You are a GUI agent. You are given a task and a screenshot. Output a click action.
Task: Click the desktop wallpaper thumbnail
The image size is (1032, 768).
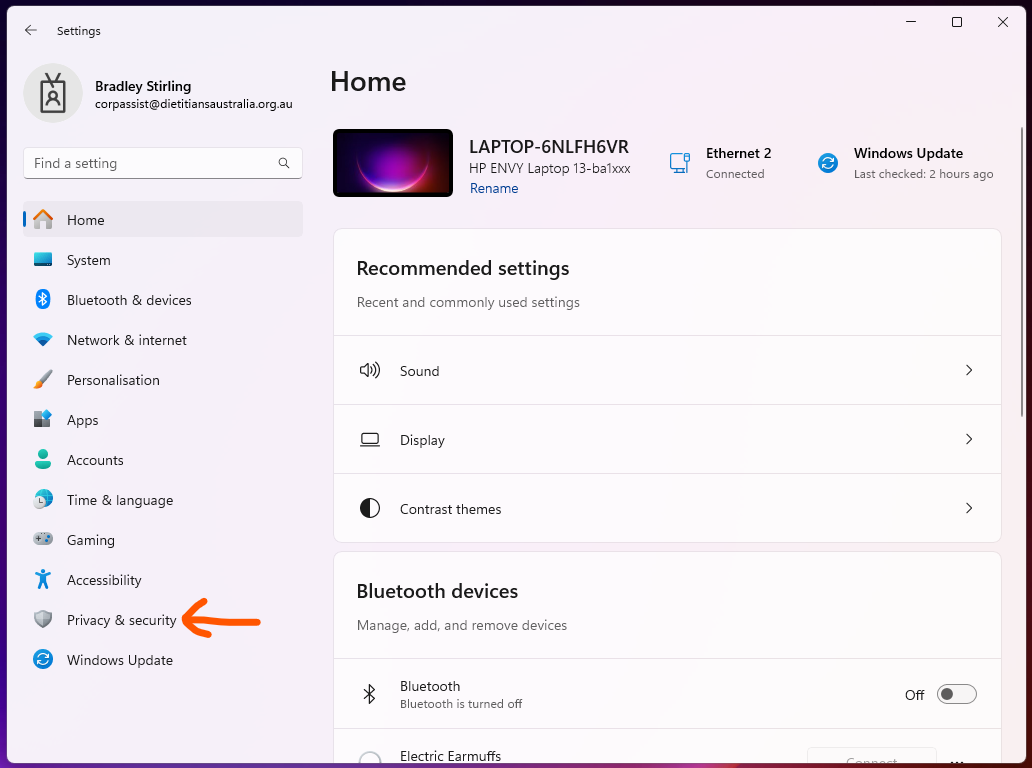(393, 163)
